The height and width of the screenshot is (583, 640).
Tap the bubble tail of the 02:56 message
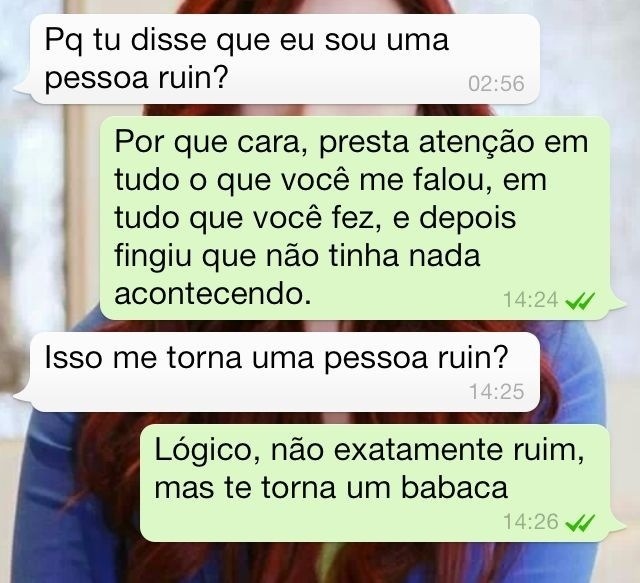24,89
